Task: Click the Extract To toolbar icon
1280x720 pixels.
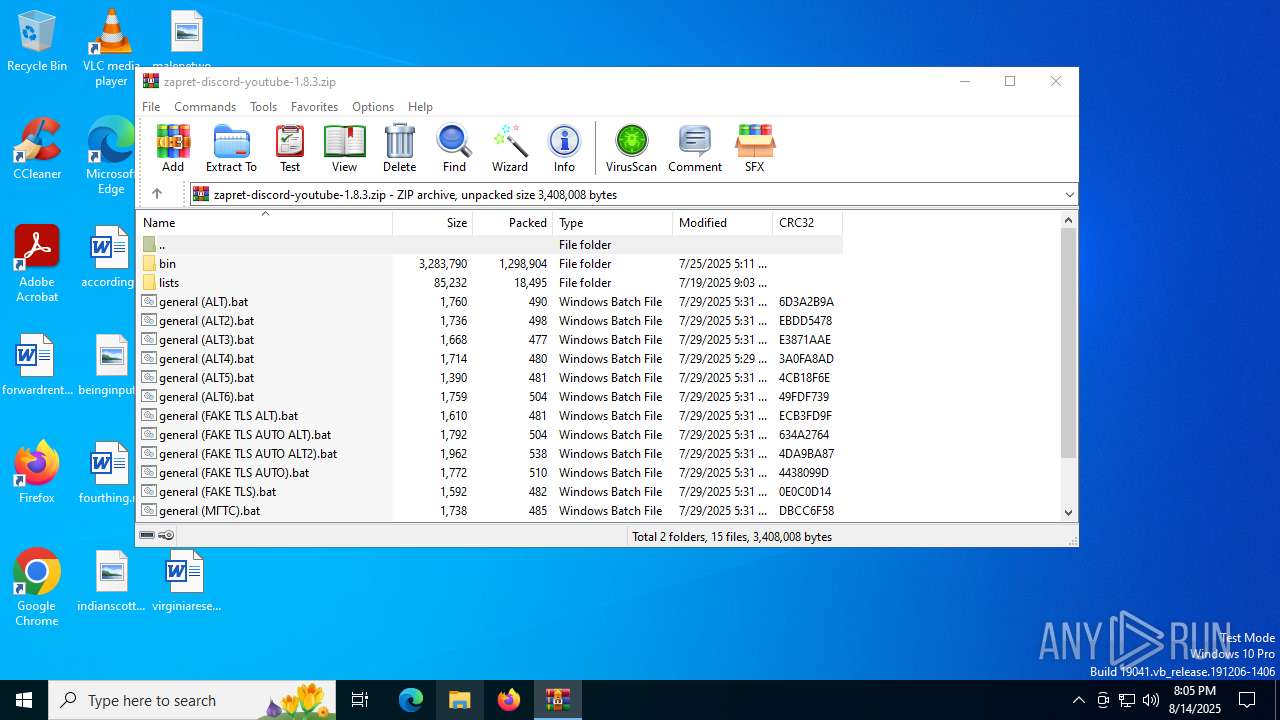Action: (231, 148)
